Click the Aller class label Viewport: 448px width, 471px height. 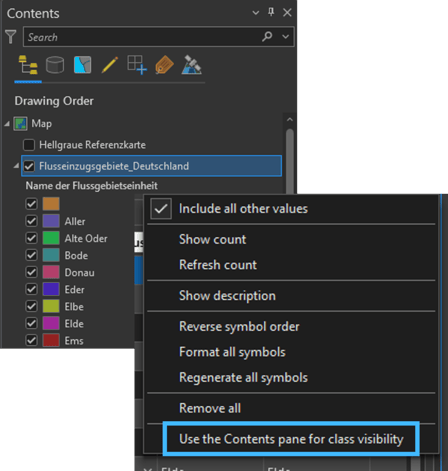[75, 221]
